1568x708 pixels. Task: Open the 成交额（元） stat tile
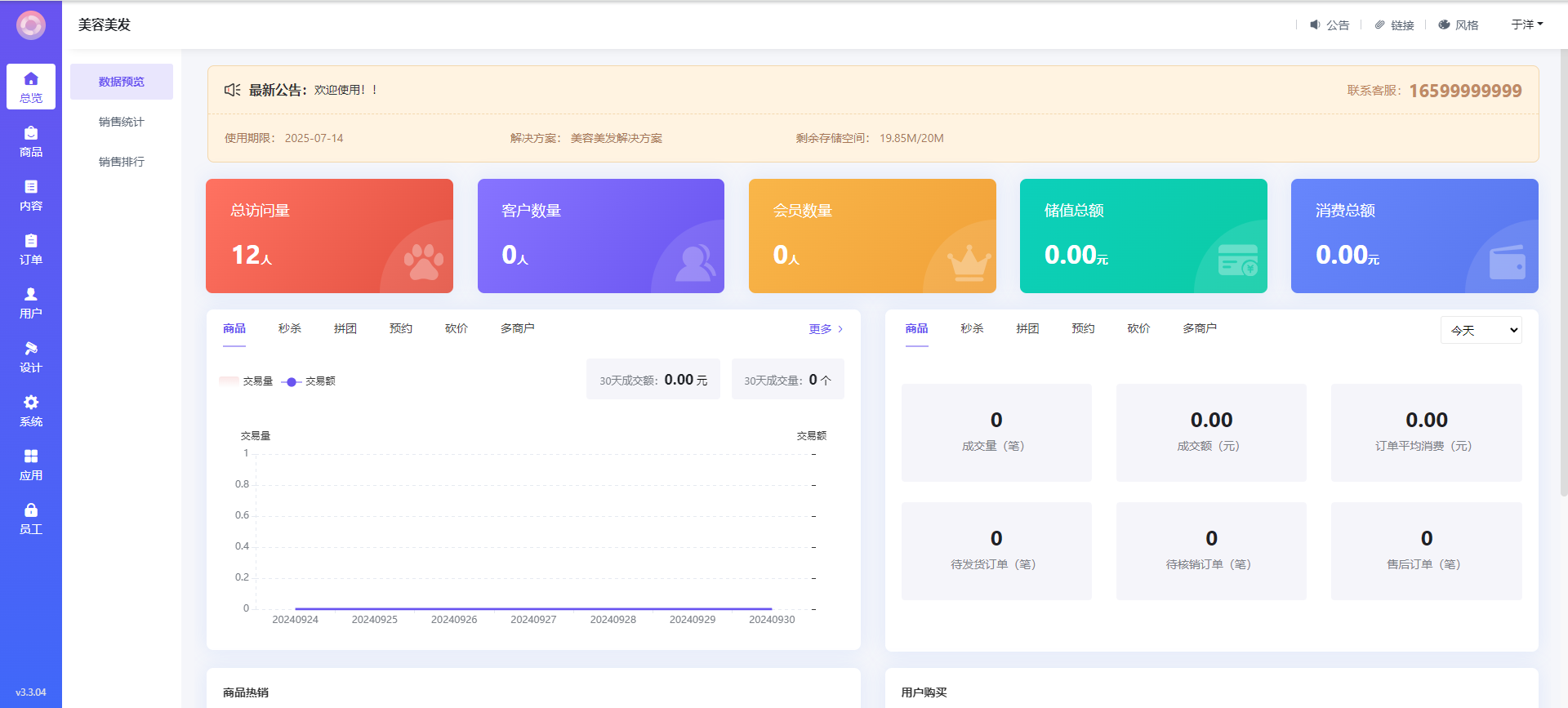click(1211, 433)
